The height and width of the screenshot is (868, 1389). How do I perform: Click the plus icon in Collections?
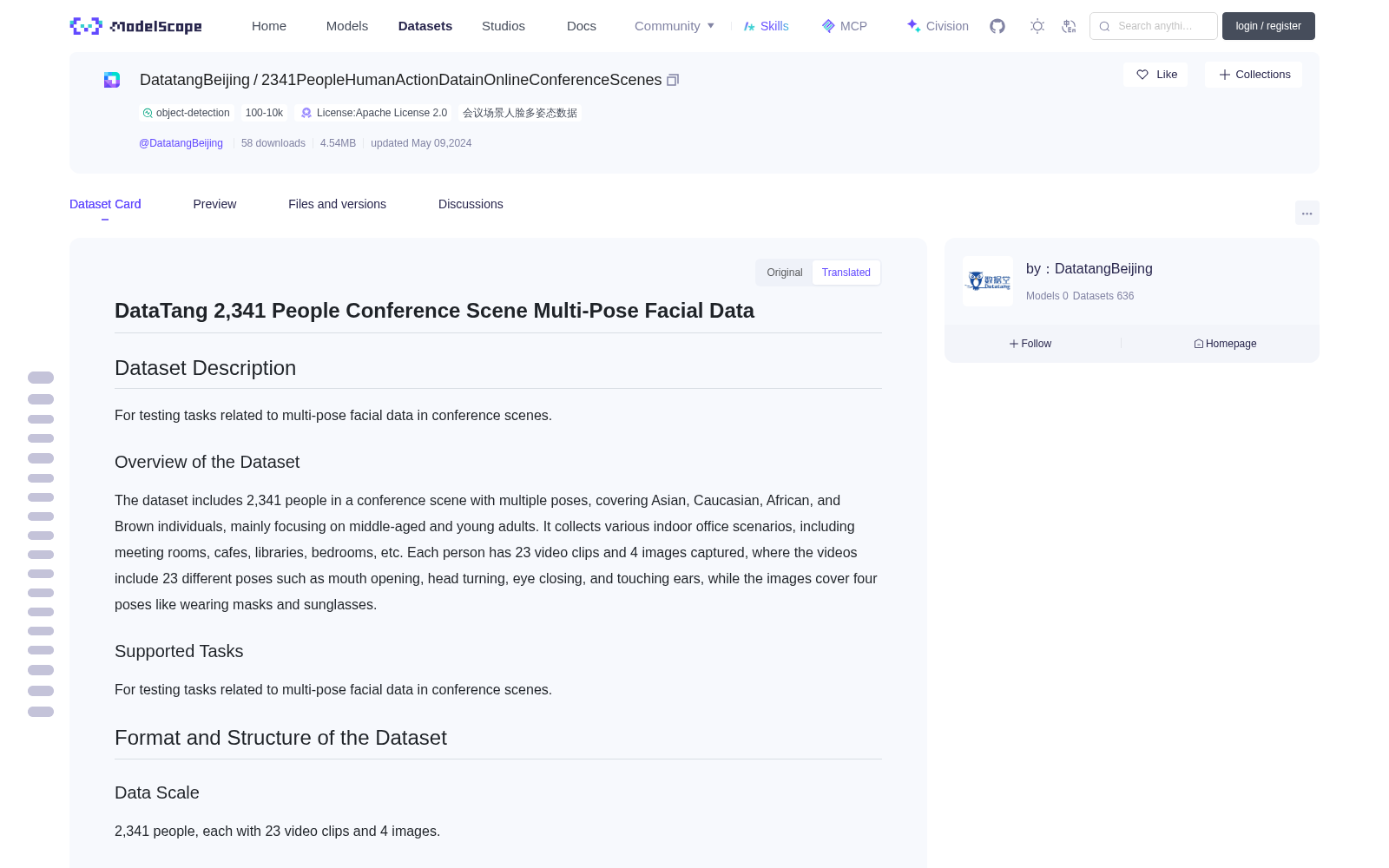[x=1225, y=75]
